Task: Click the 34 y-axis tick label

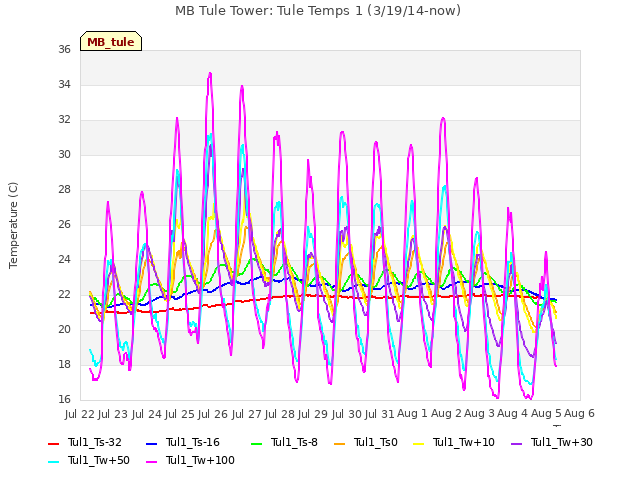Action: (64, 84)
